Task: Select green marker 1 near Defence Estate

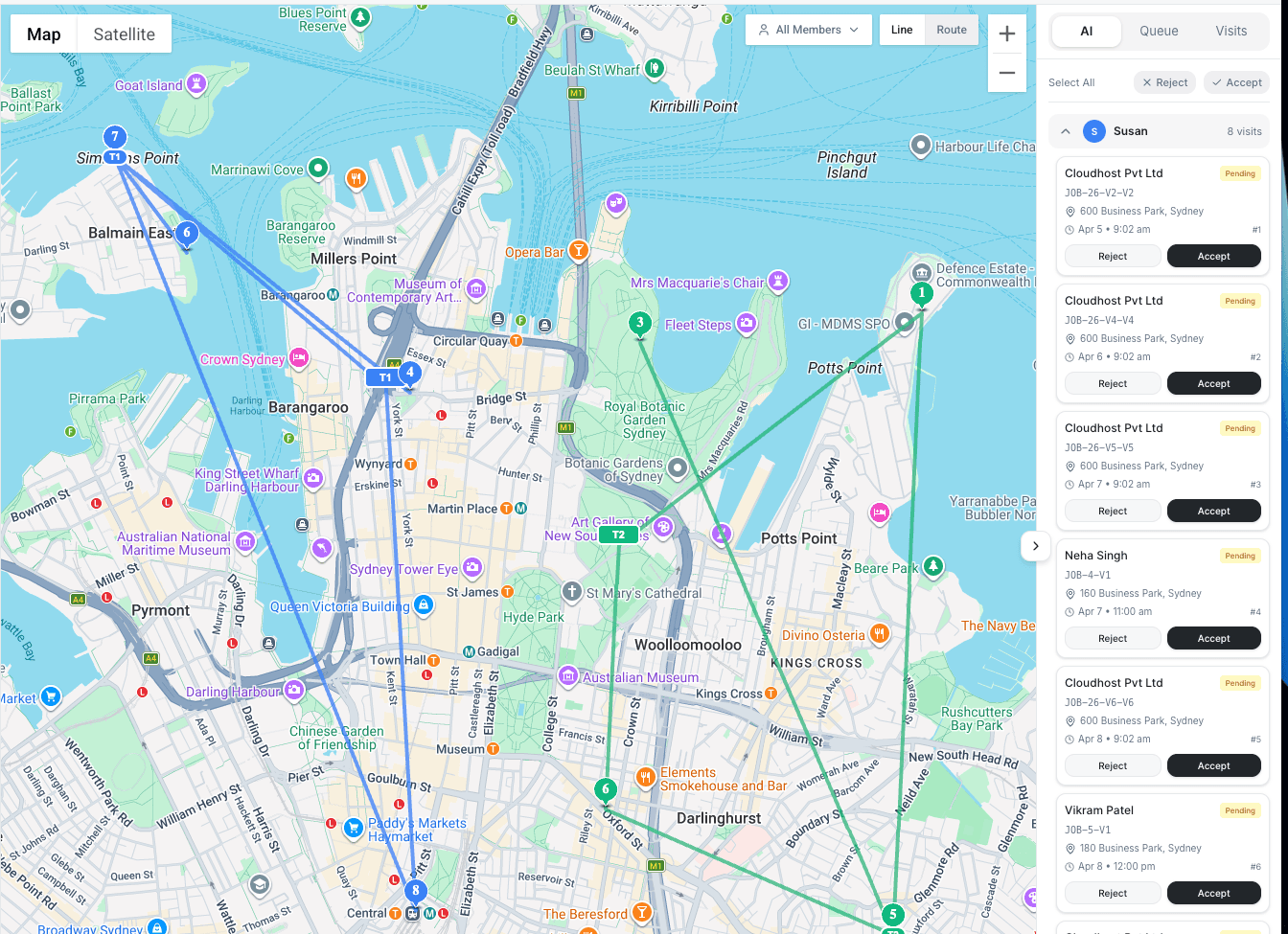Action: (921, 294)
